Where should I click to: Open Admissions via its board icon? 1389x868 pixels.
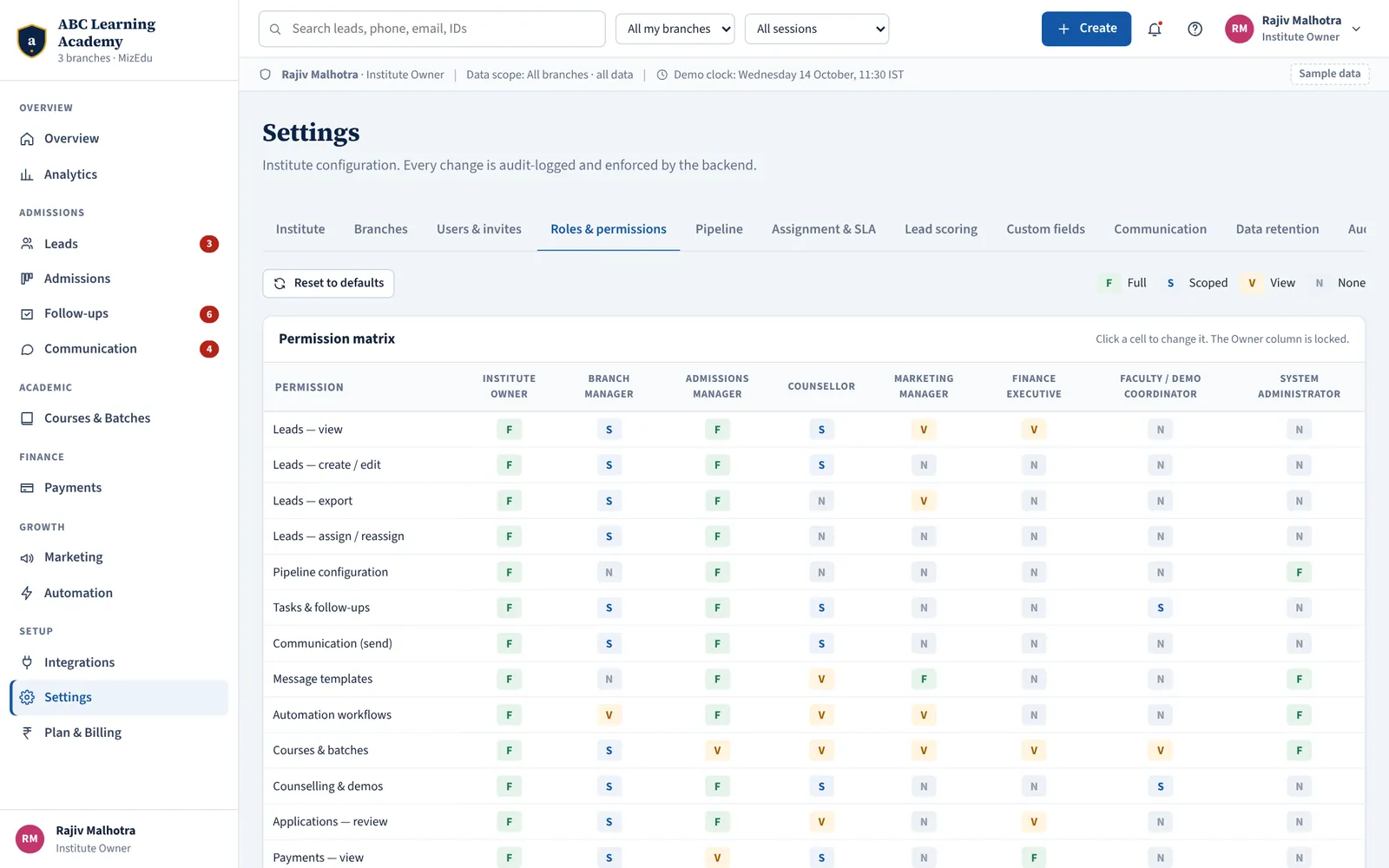tap(27, 279)
